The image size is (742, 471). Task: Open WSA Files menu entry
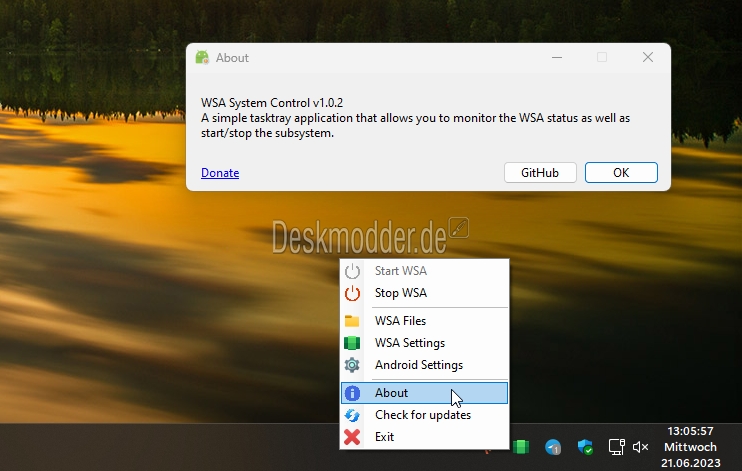click(x=424, y=321)
